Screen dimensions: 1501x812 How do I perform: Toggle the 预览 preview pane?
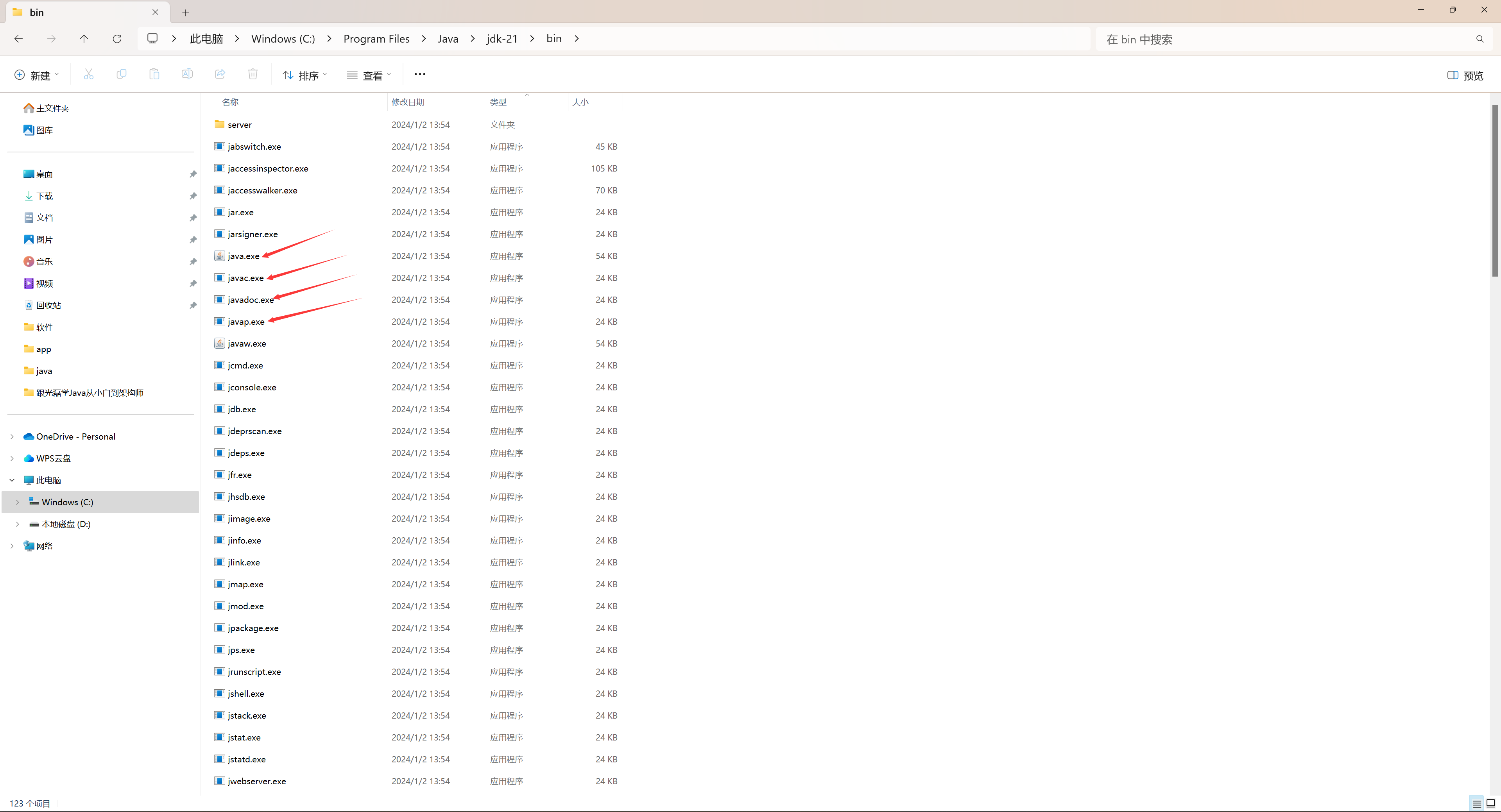point(1465,76)
